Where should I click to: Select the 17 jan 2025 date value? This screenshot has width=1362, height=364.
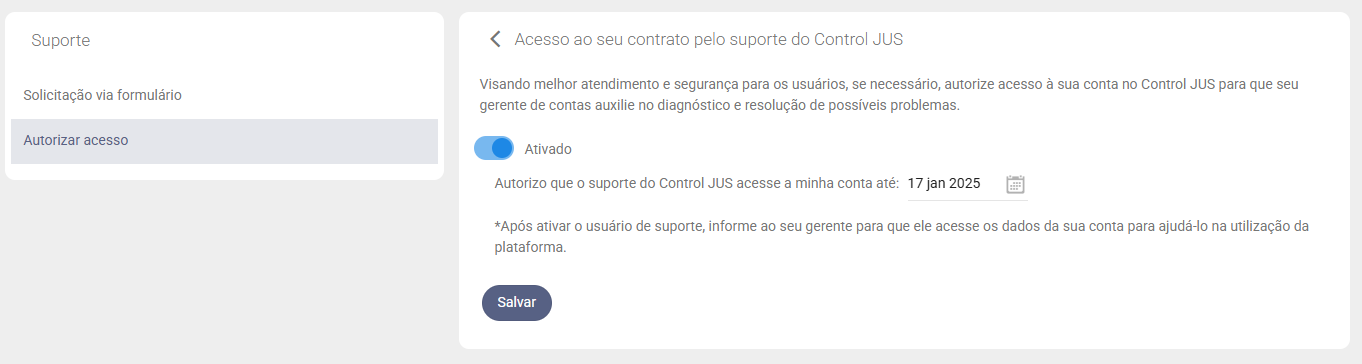(944, 184)
